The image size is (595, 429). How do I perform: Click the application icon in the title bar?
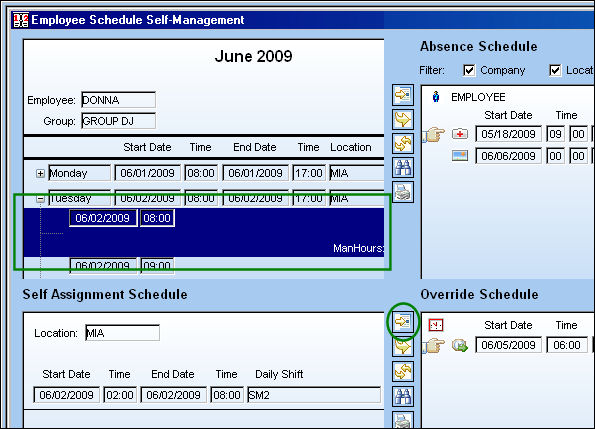[x=20, y=20]
